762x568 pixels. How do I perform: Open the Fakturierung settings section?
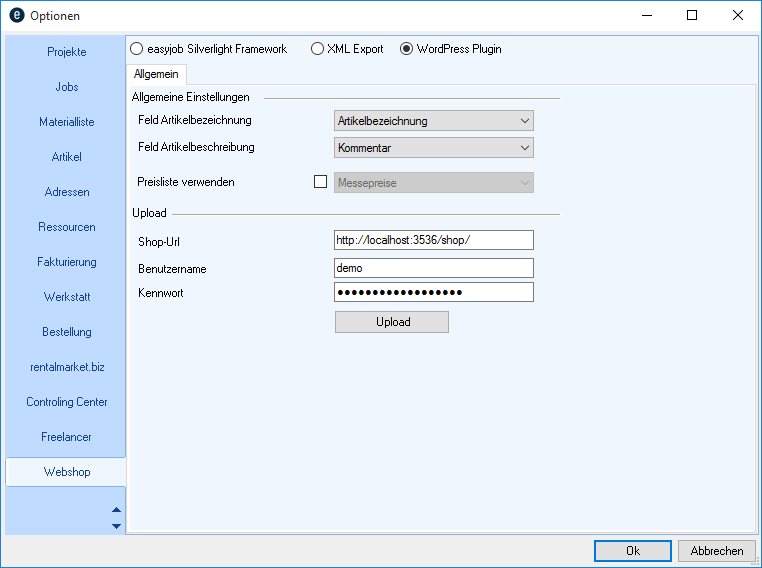click(x=67, y=262)
